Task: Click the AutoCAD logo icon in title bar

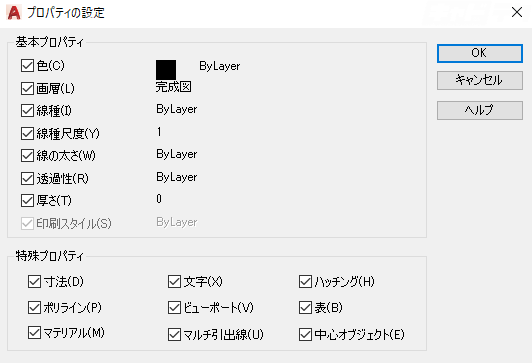Action: tap(14, 13)
